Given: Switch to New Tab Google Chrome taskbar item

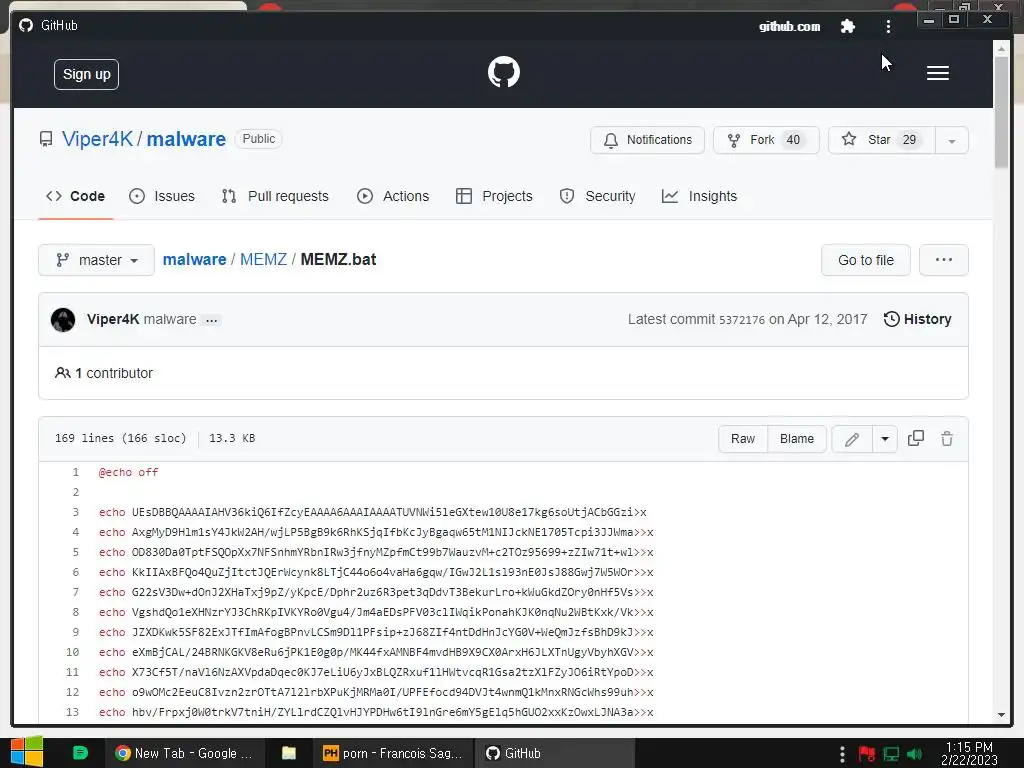Looking at the screenshot, I should click(x=185, y=753).
